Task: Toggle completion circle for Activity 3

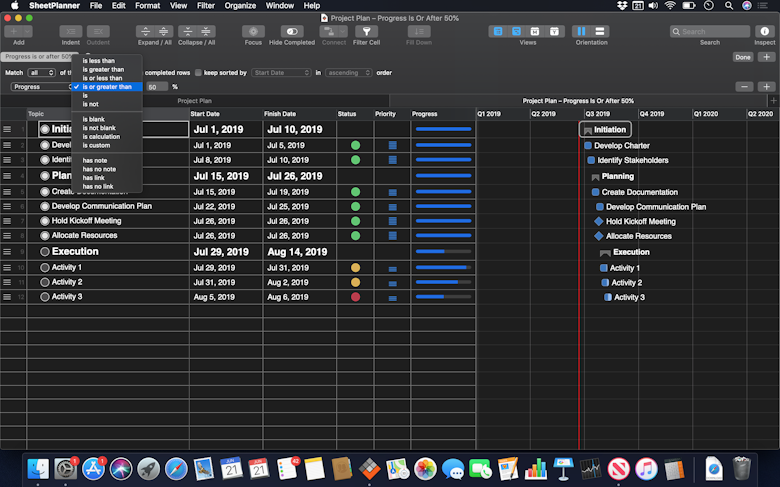Action: point(45,297)
